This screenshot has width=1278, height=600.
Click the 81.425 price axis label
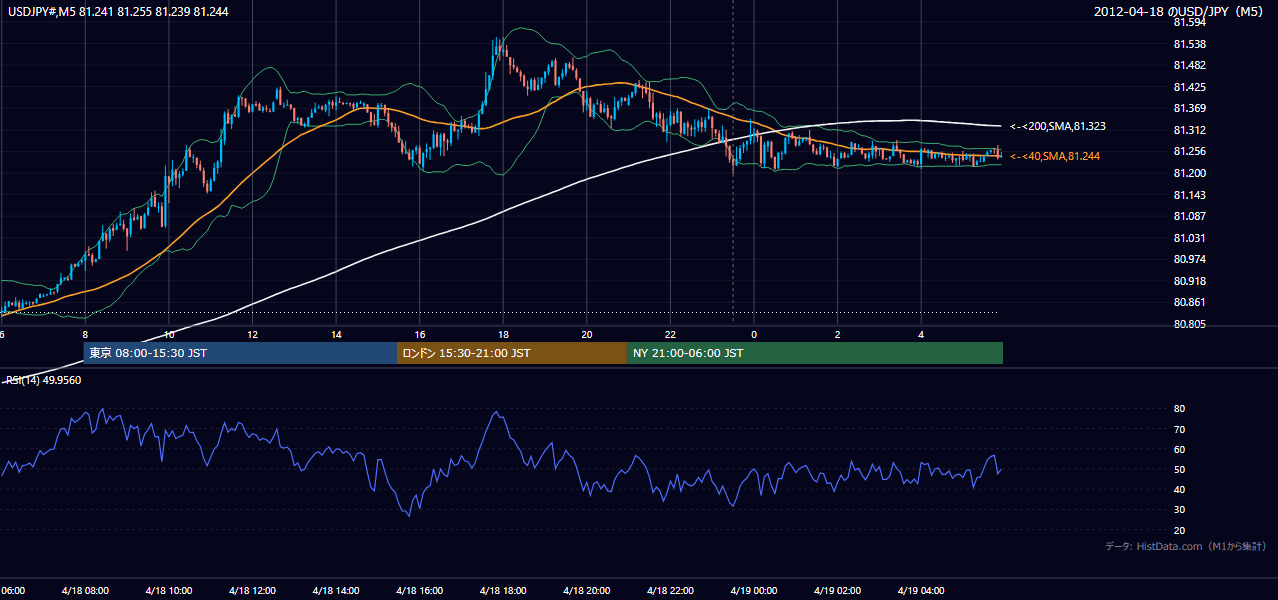(x=1189, y=87)
